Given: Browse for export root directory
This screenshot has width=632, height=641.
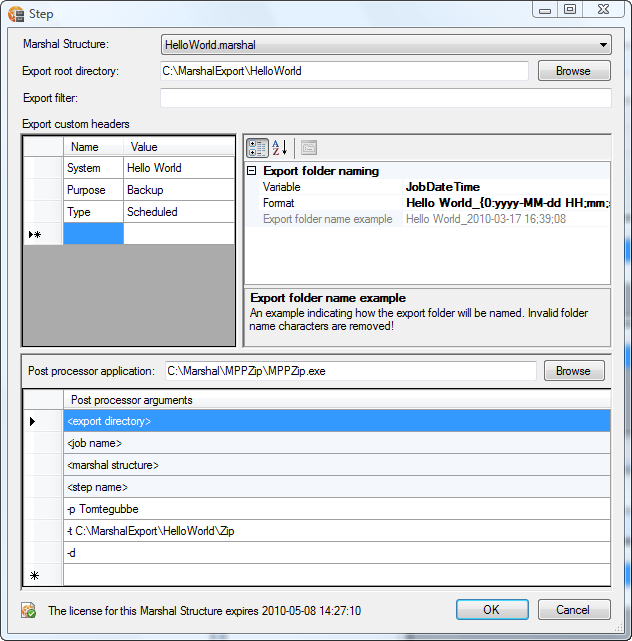Looking at the screenshot, I should [574, 71].
